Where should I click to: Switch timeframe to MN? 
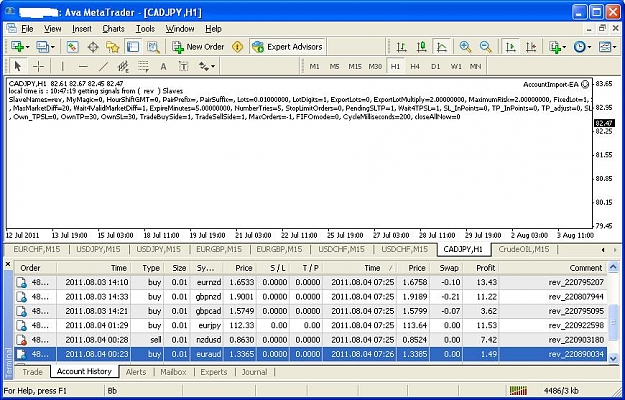[475, 67]
